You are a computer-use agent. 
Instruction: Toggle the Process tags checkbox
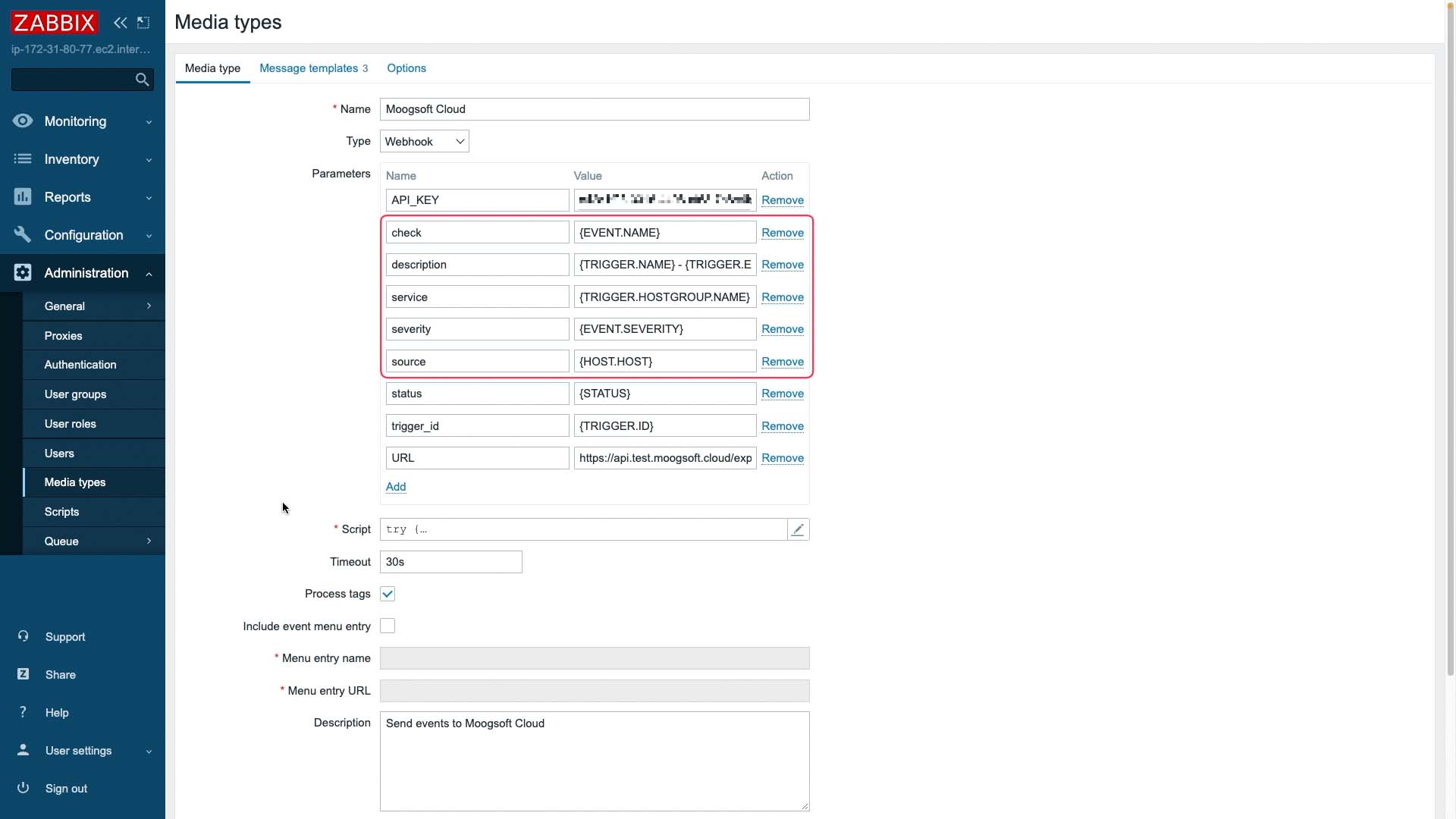388,593
